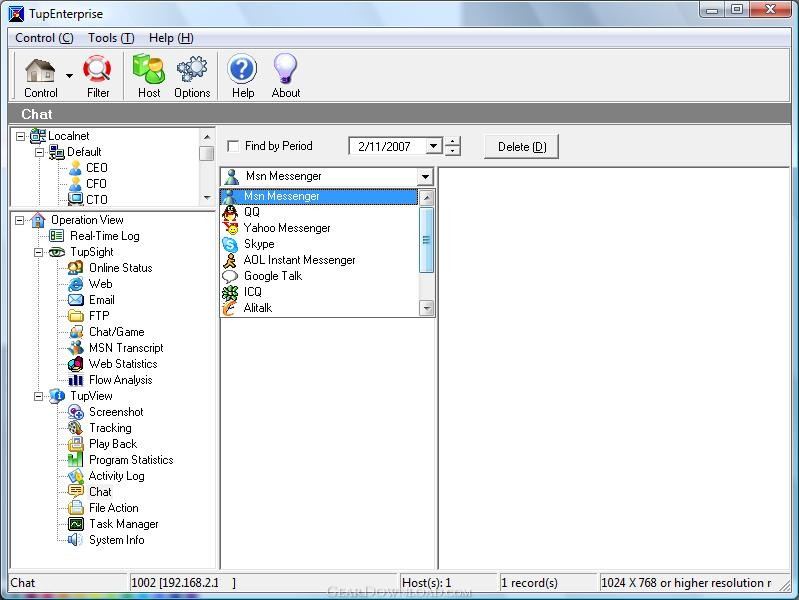Click host tree scroll down arrow
Viewport: 799px width, 600px height.
(207, 197)
